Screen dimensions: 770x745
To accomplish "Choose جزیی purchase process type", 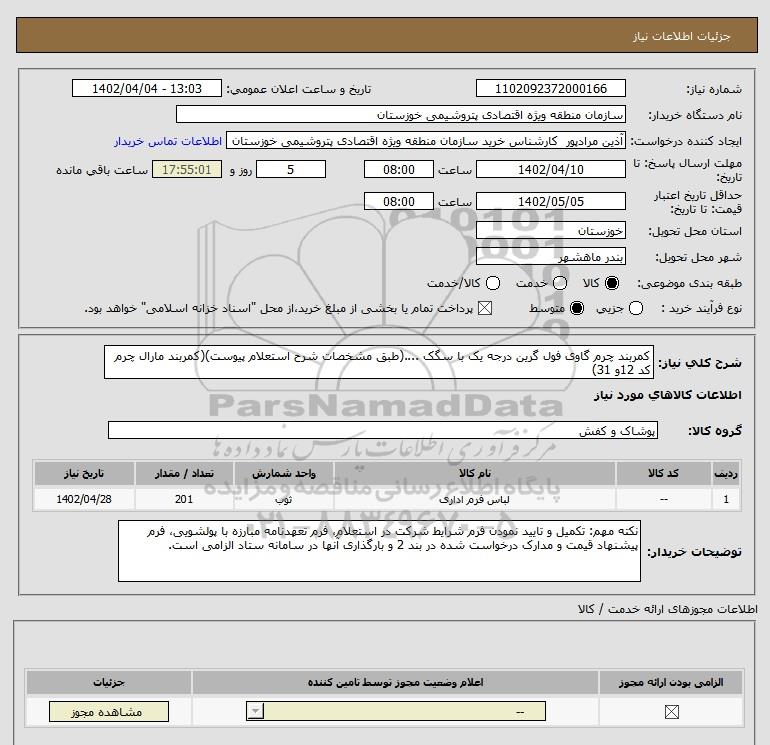I will 636,308.
